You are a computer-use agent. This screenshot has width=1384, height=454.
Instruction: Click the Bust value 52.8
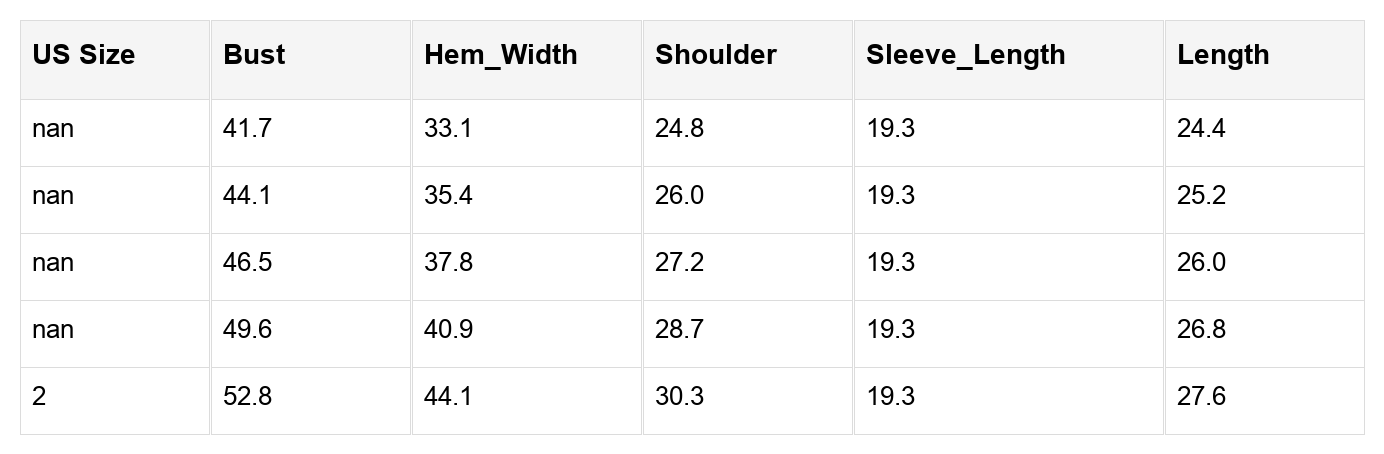tap(247, 397)
